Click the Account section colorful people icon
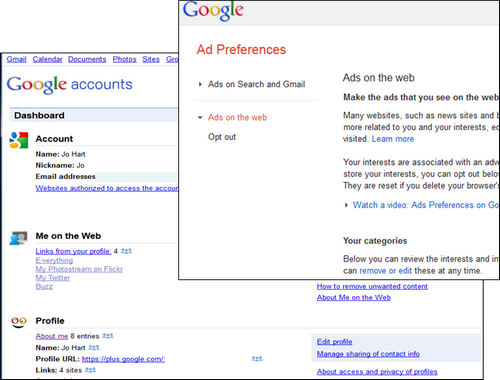The image size is (500, 380). (x=19, y=140)
